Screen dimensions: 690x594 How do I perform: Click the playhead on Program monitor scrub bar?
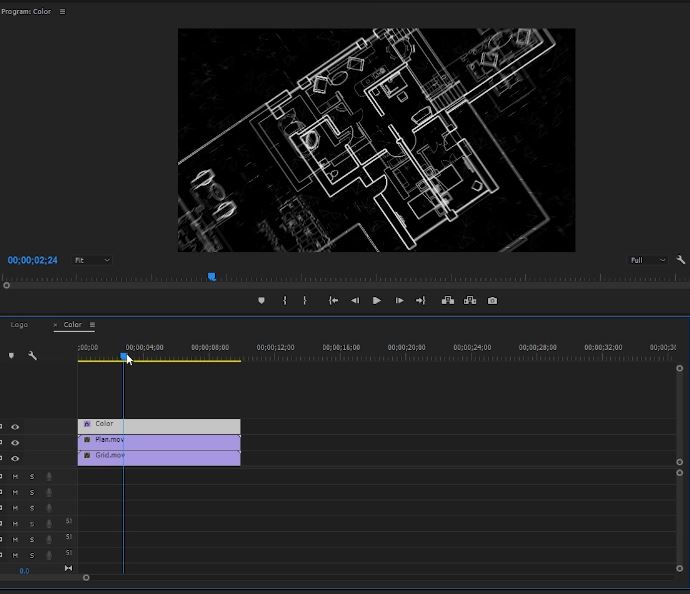click(x=211, y=277)
